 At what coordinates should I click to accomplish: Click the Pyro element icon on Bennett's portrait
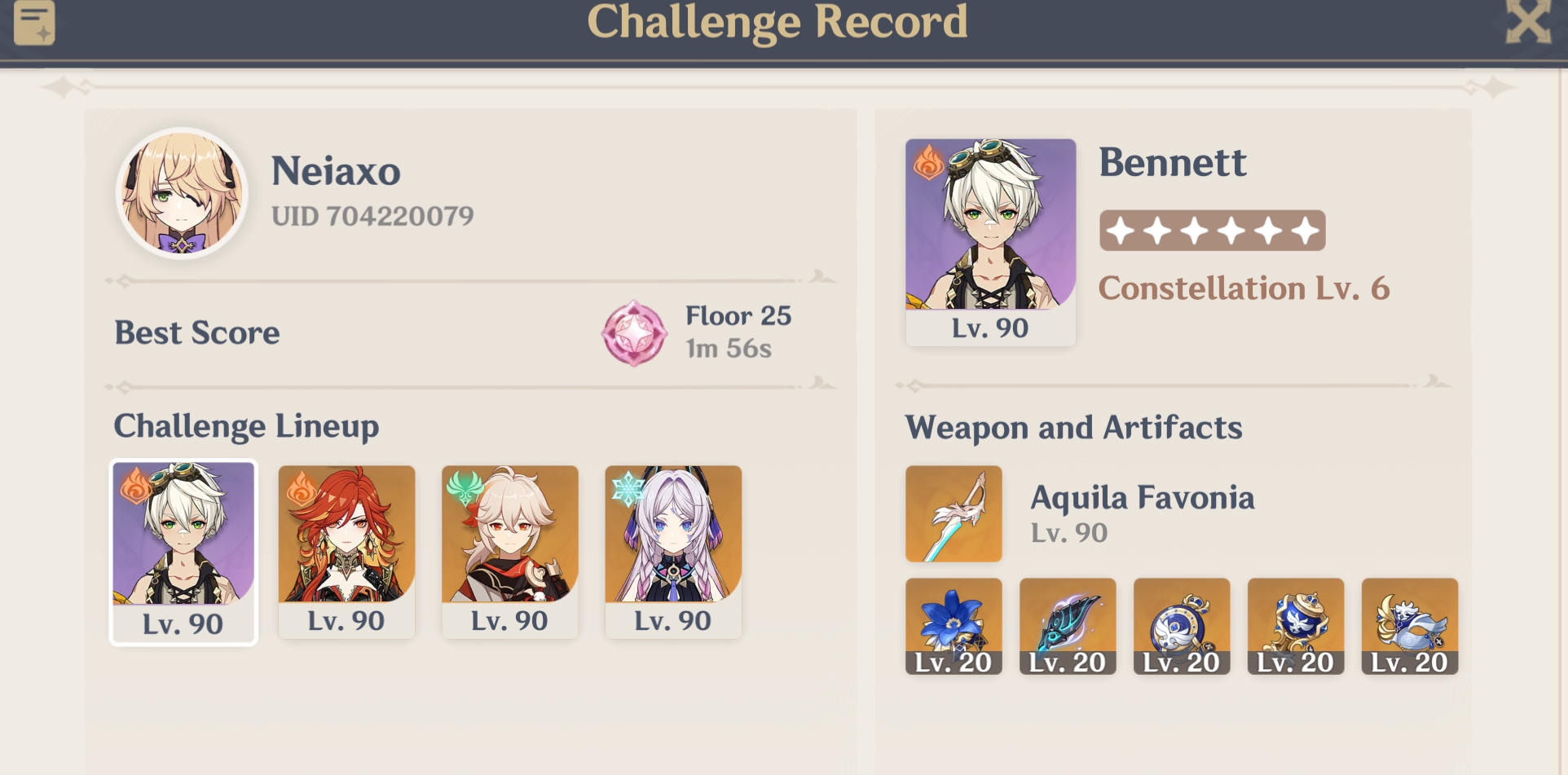coord(928,162)
